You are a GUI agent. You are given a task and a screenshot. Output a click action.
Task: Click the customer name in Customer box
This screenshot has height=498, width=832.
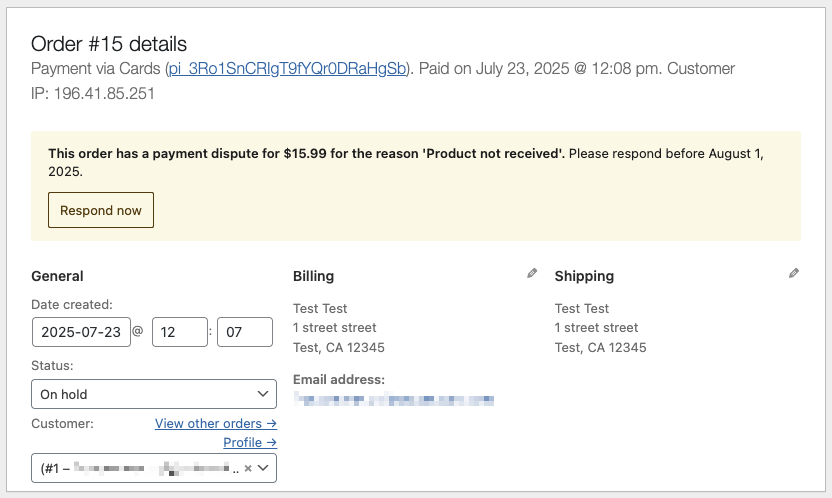click(151, 468)
